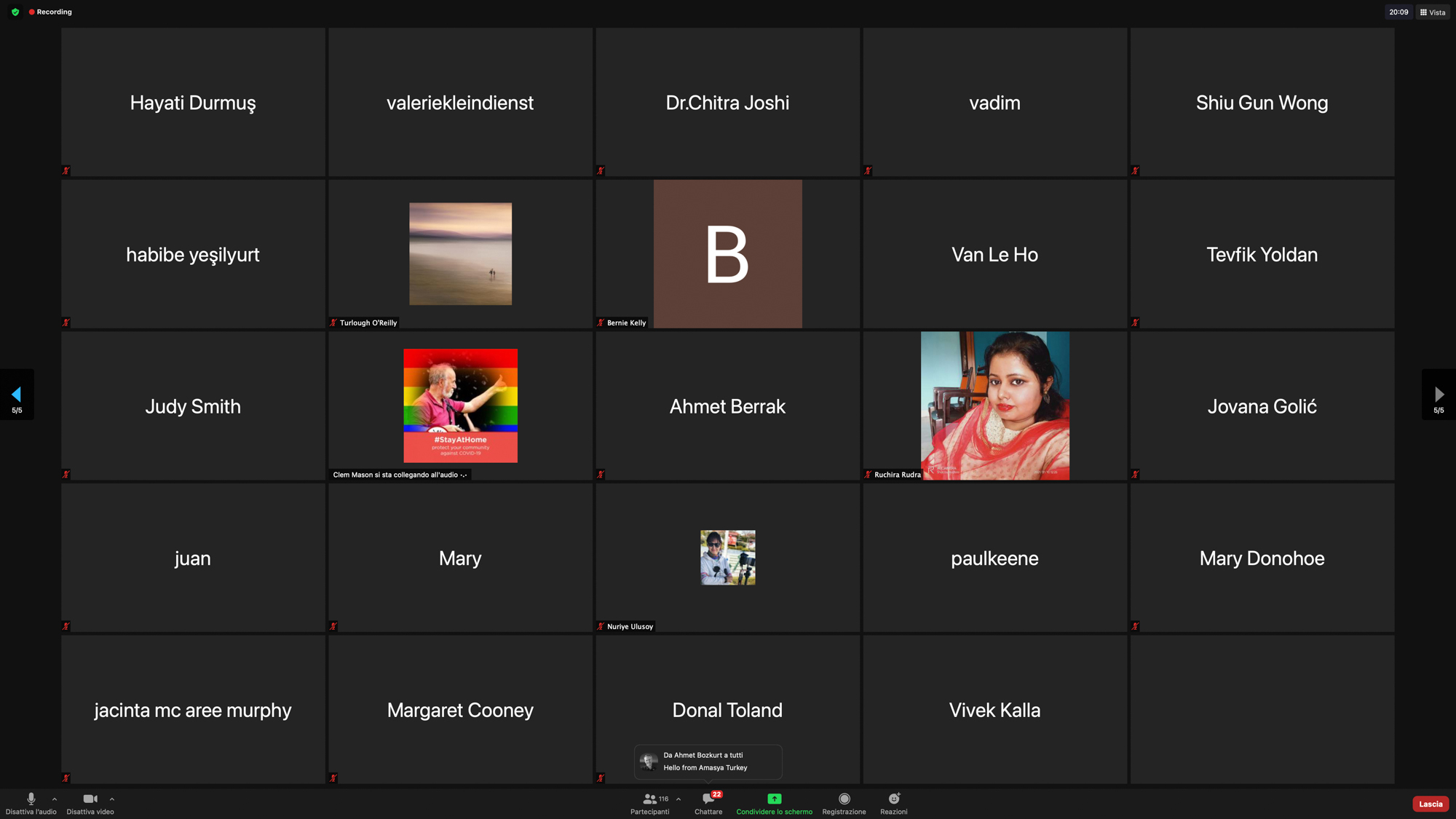Click the Lascia leave button
1456x819 pixels.
point(1430,804)
